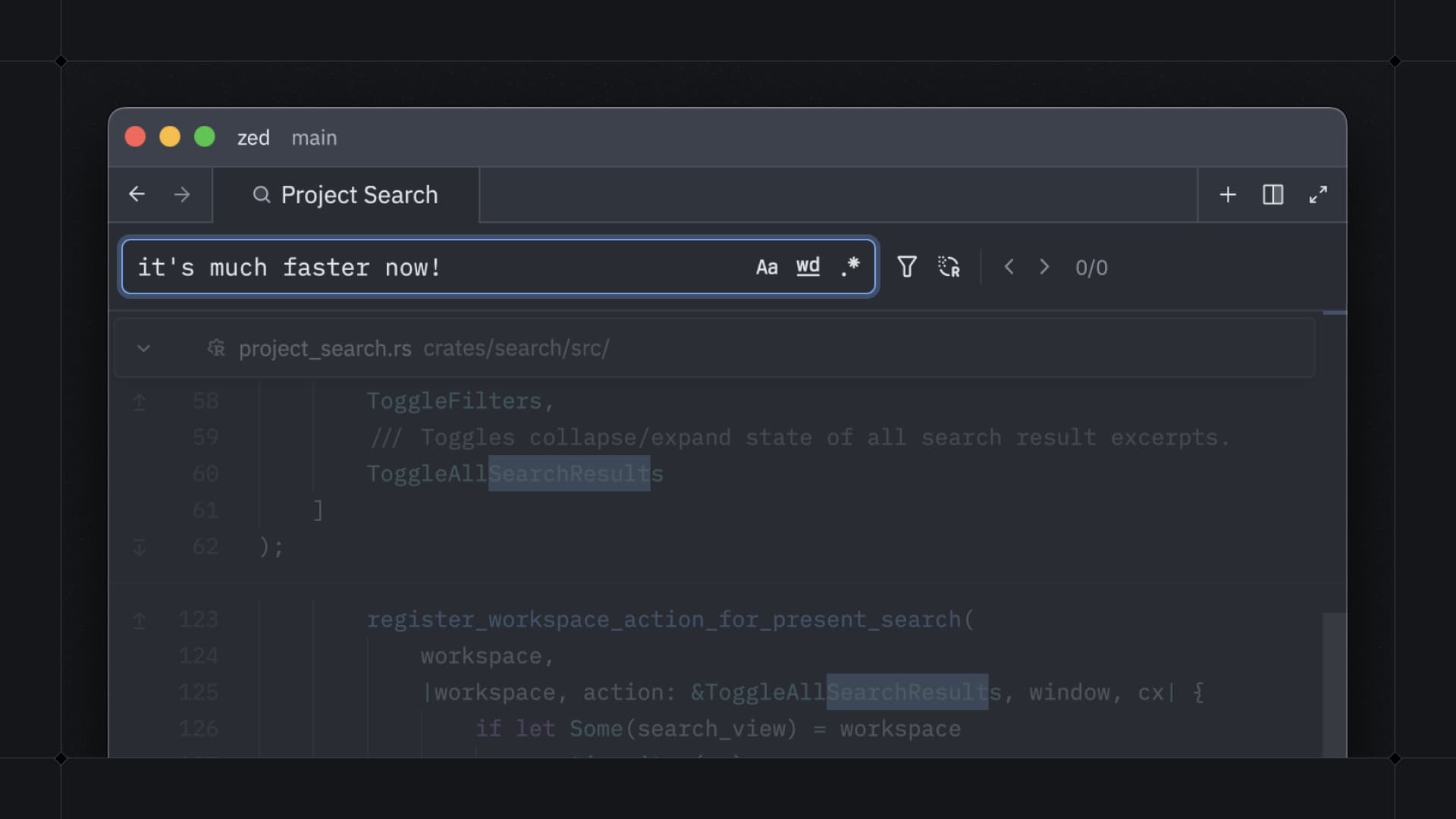
Task: Navigate back with the left arrow
Action: click(136, 194)
